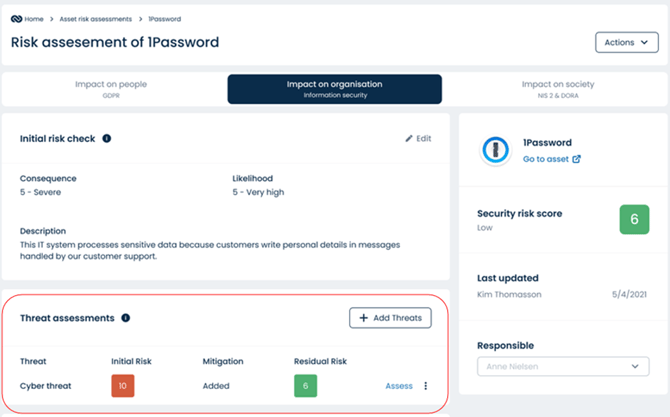Click the info icon next to Threat assessments
670x417 pixels.
tap(126, 318)
